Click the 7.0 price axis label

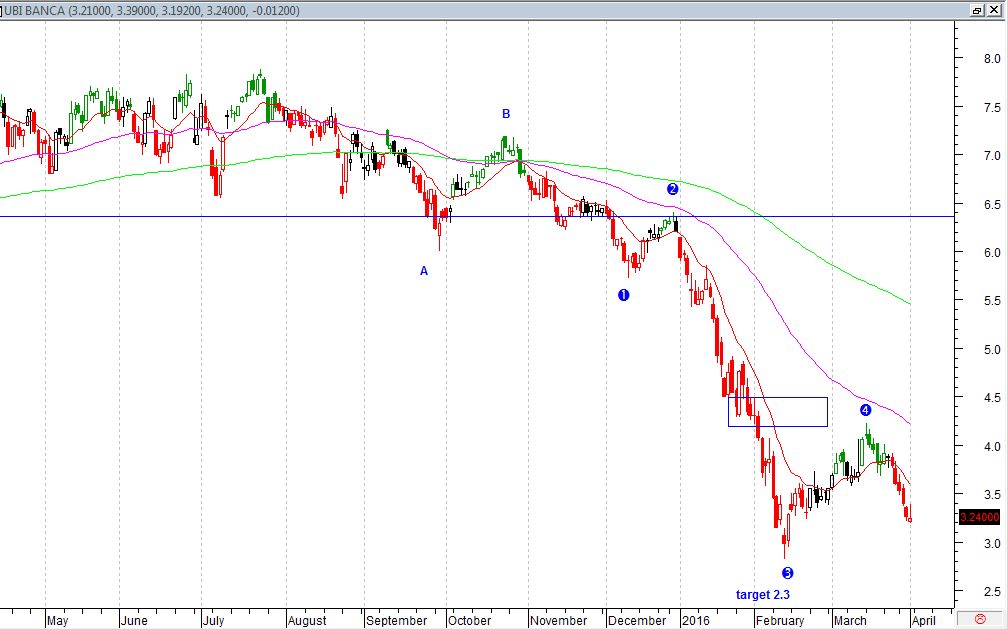[992, 155]
